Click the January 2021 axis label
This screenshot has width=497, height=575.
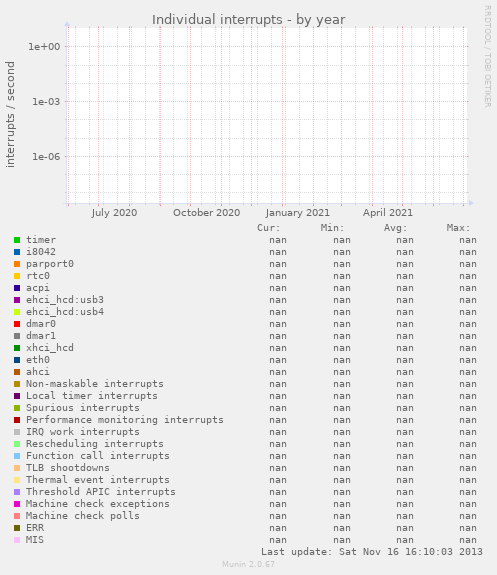pos(297,213)
